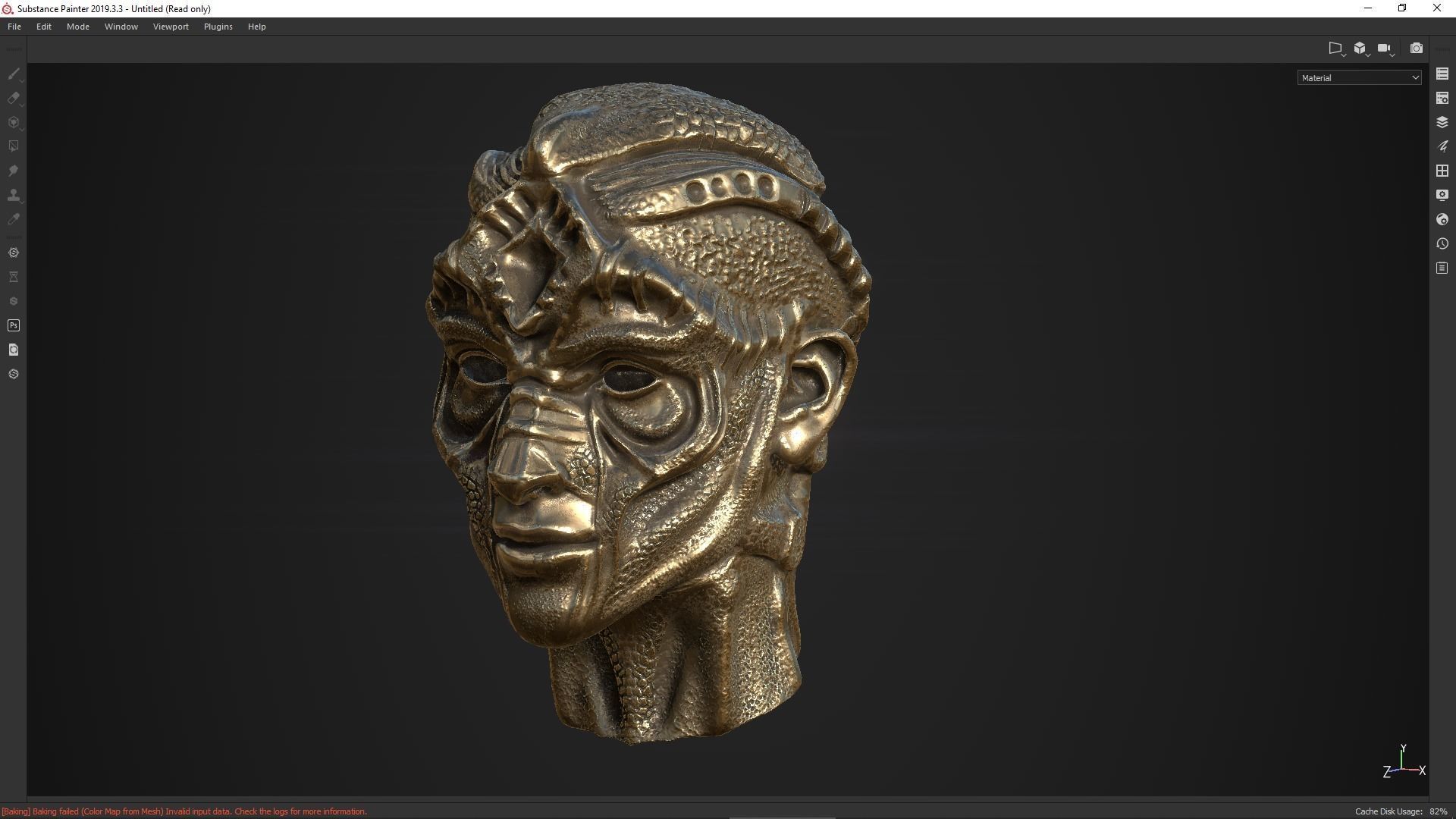1456x819 pixels.
Task: Close the Substance Painter window
Action: [1437, 8]
